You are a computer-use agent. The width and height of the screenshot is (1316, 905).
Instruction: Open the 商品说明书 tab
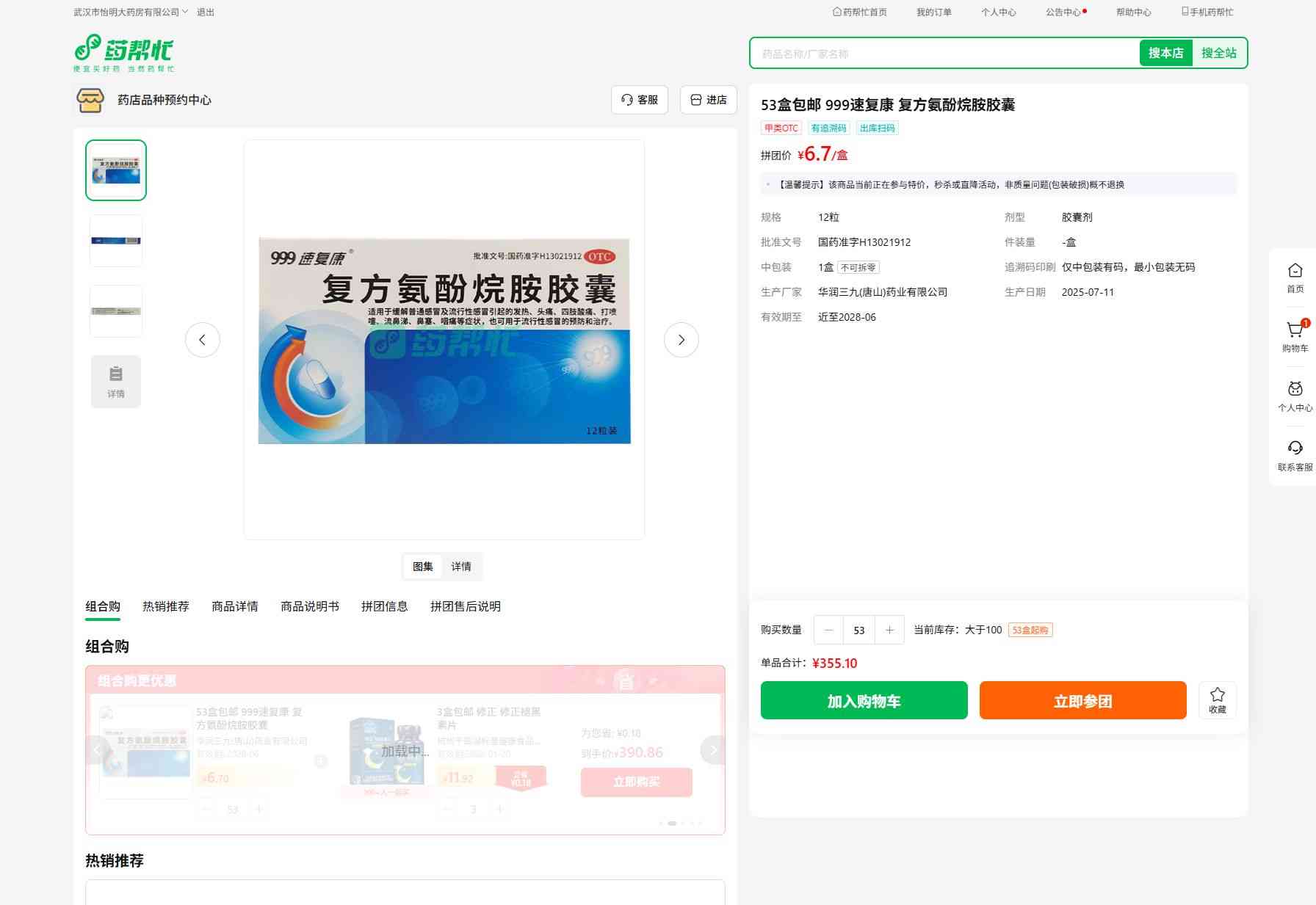(x=310, y=606)
